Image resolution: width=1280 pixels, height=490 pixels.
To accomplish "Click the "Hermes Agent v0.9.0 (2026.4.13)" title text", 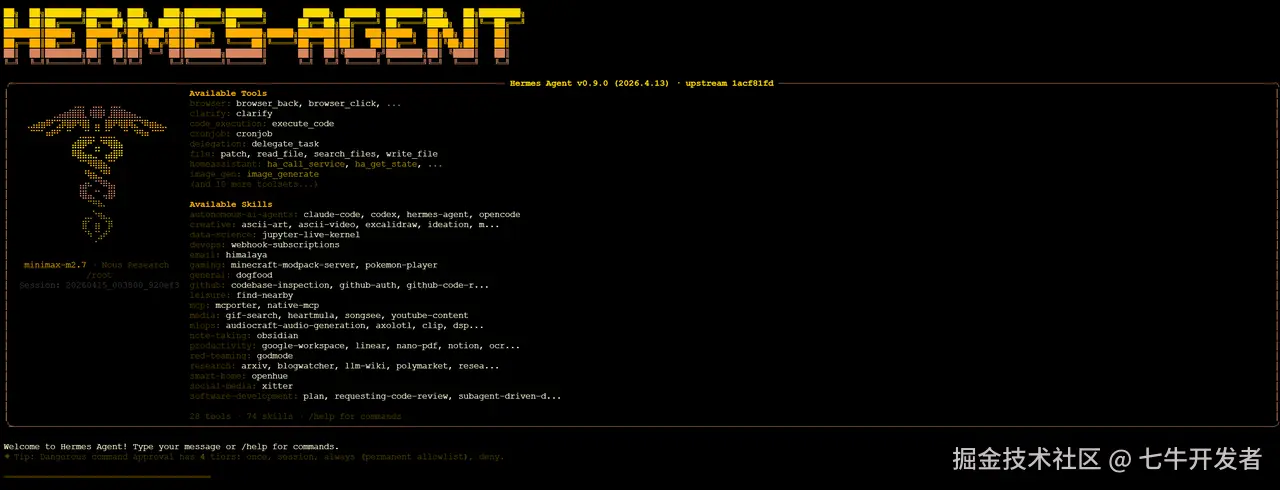I will [590, 83].
